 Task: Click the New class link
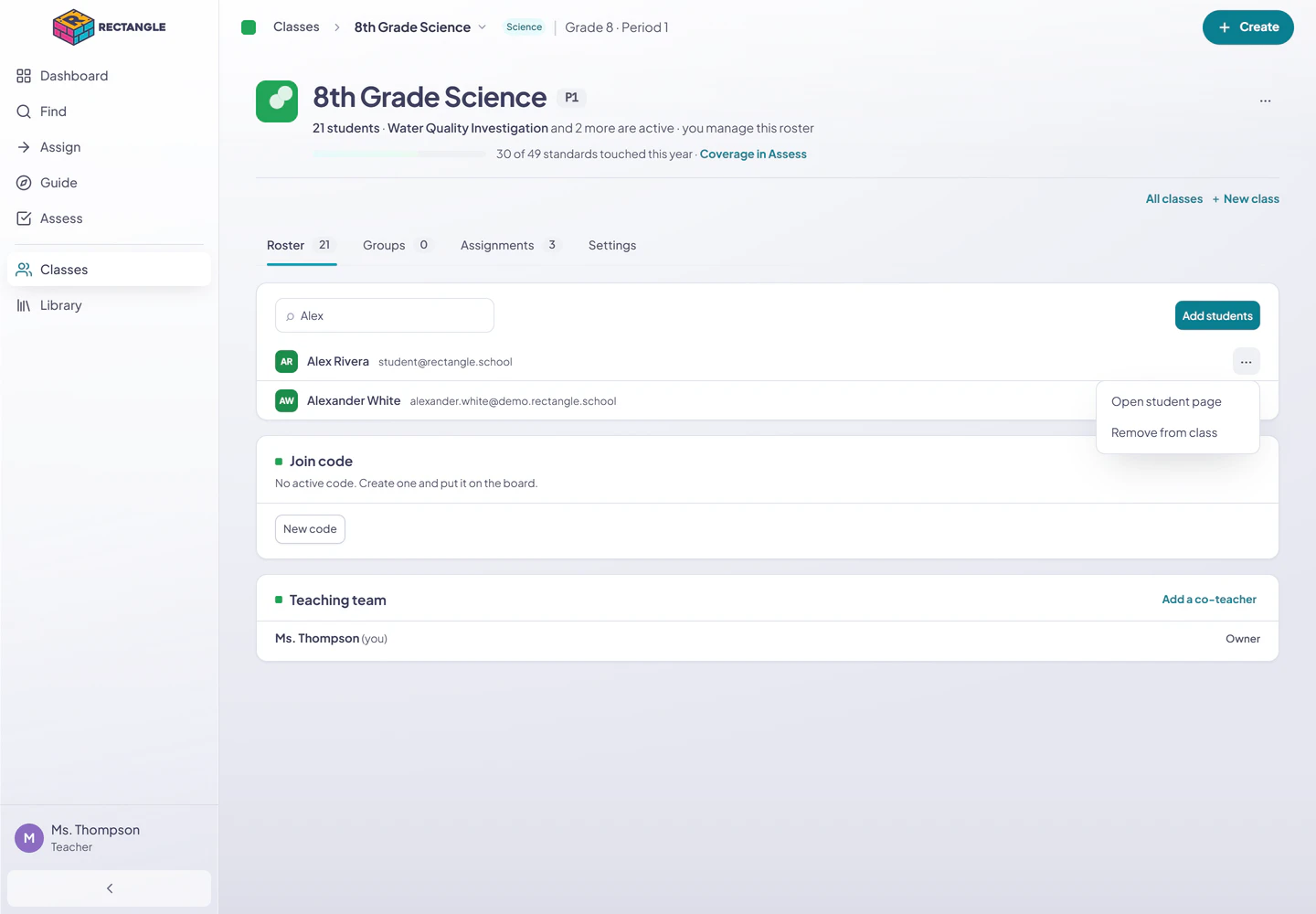click(1246, 199)
